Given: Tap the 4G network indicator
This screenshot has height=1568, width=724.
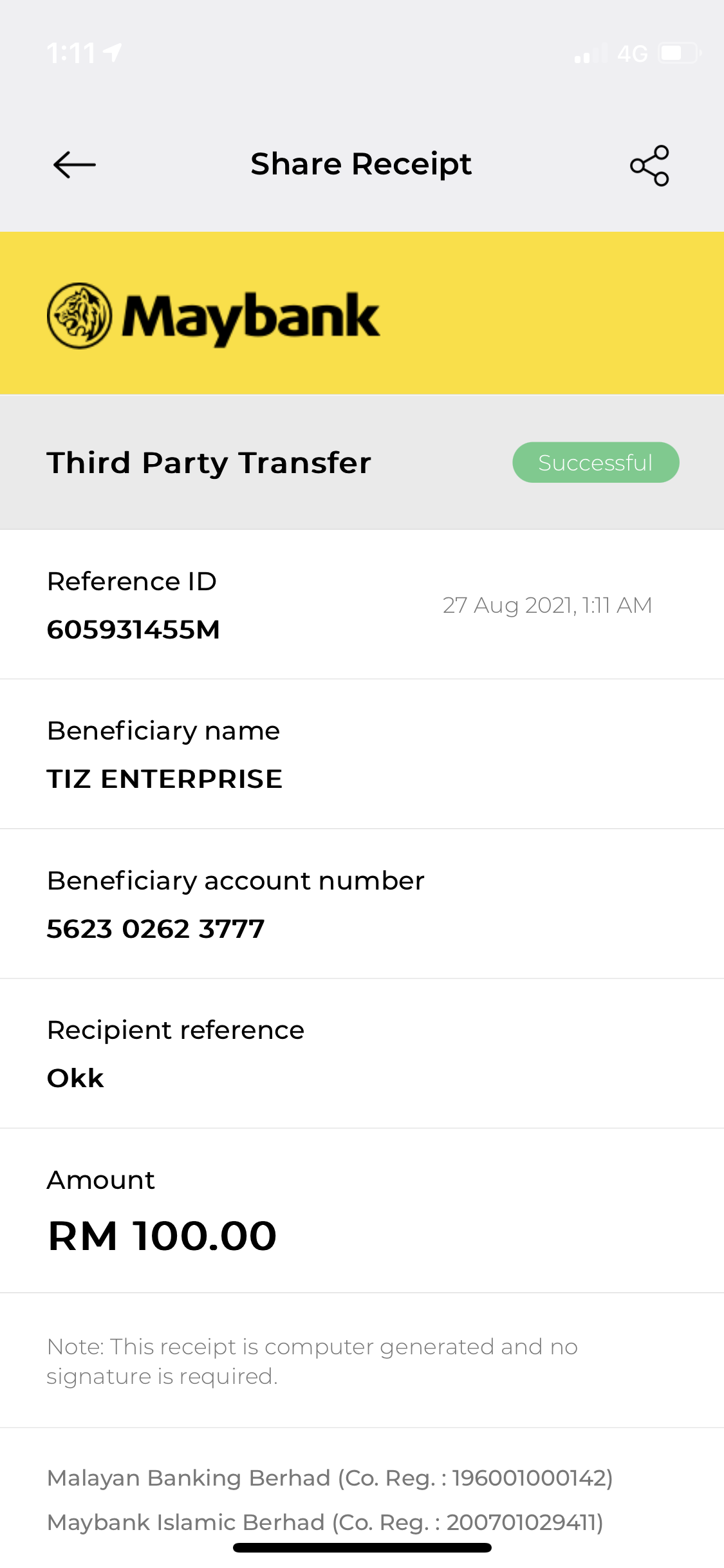Looking at the screenshot, I should click(x=632, y=53).
